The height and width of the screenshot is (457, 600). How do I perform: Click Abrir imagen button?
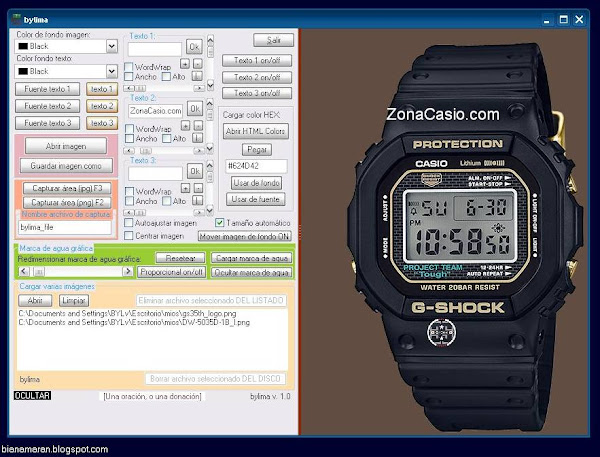66,146
